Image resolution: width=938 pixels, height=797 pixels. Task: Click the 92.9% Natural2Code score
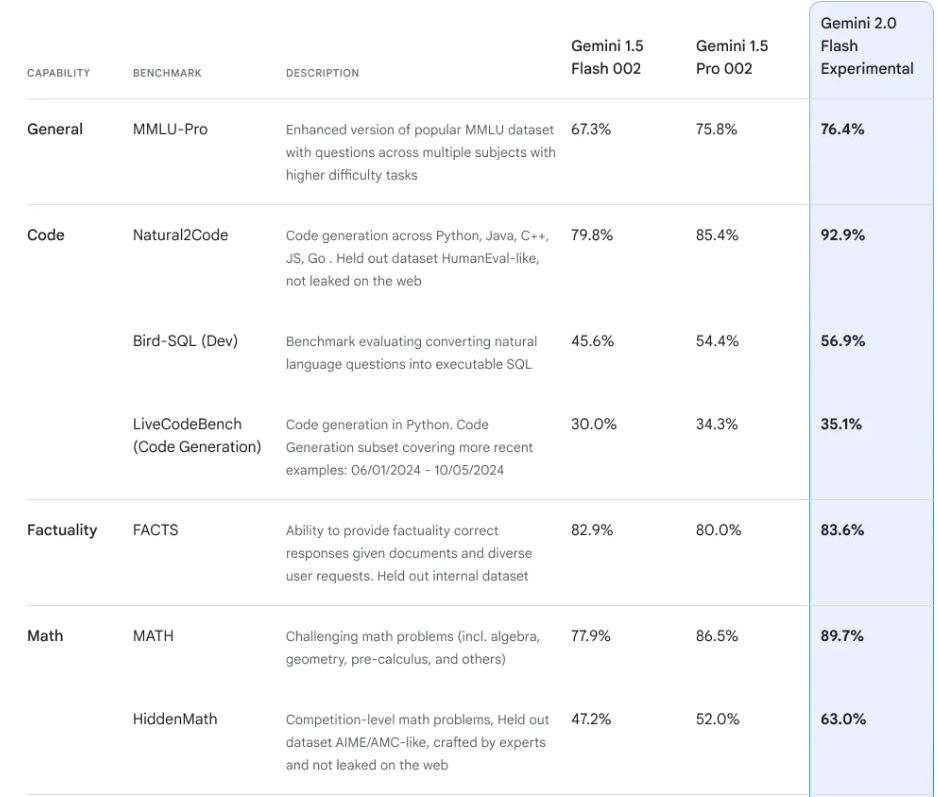click(842, 235)
